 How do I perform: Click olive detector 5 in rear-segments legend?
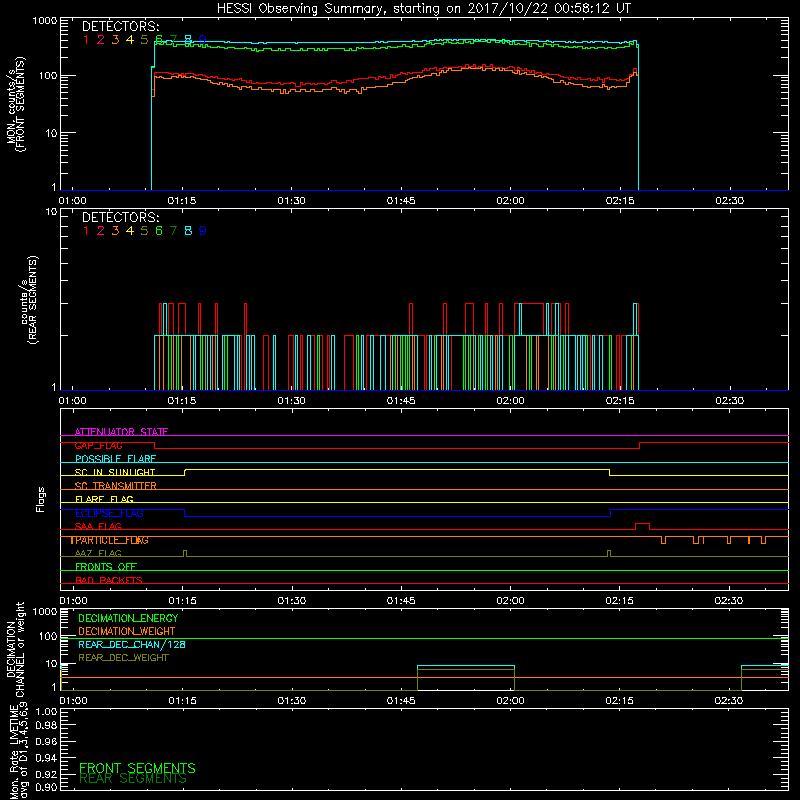pos(144,231)
